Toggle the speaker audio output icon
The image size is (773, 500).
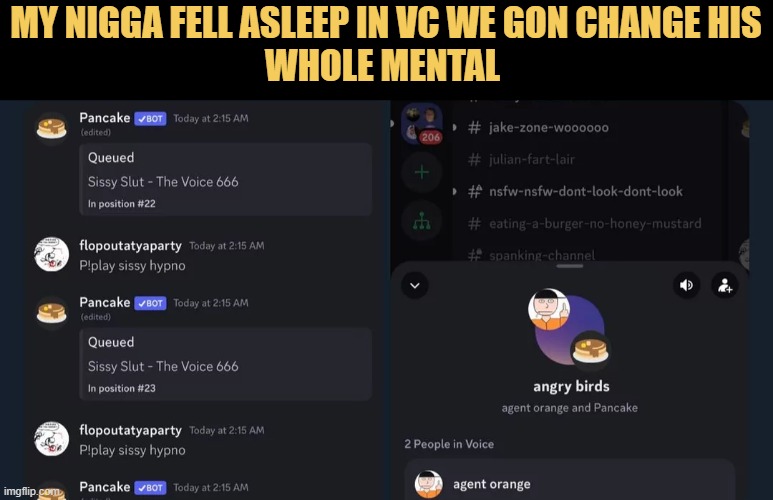pos(686,285)
